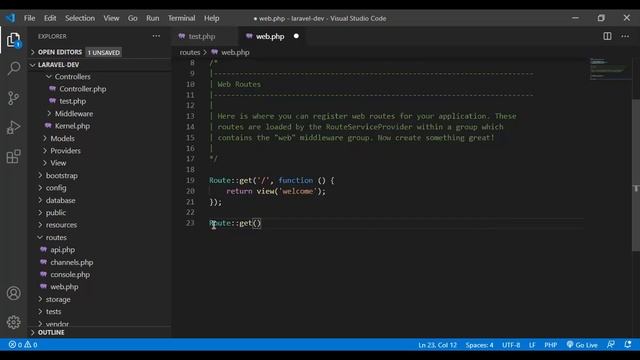Open notifications bell in status bar
The width and height of the screenshot is (640, 360).
click(628, 344)
